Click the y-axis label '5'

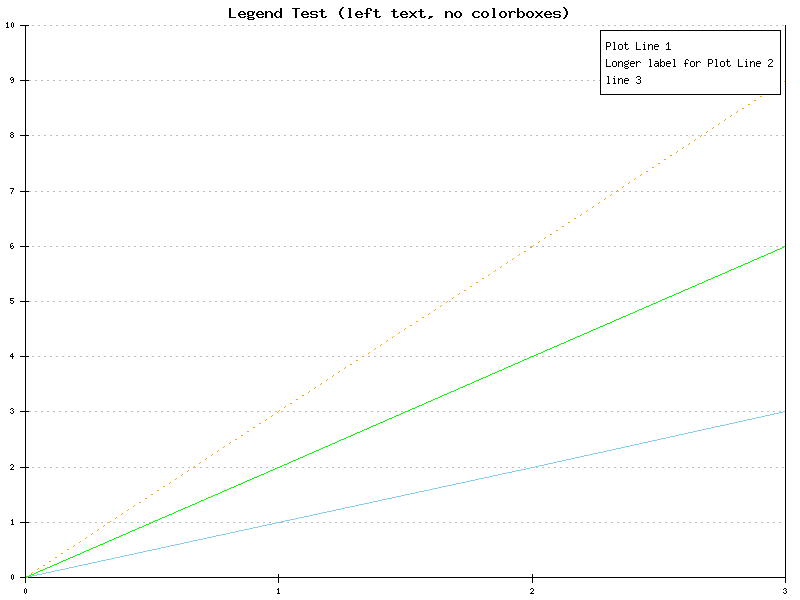[x=12, y=301]
